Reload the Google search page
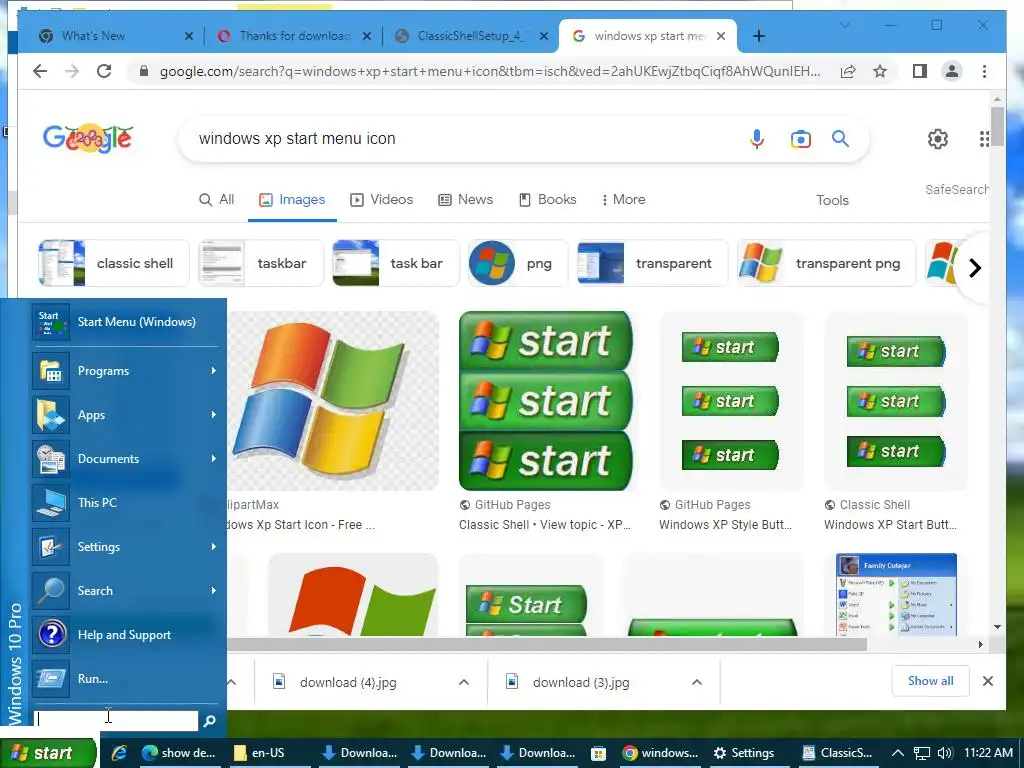The height and width of the screenshot is (768, 1024). [104, 71]
